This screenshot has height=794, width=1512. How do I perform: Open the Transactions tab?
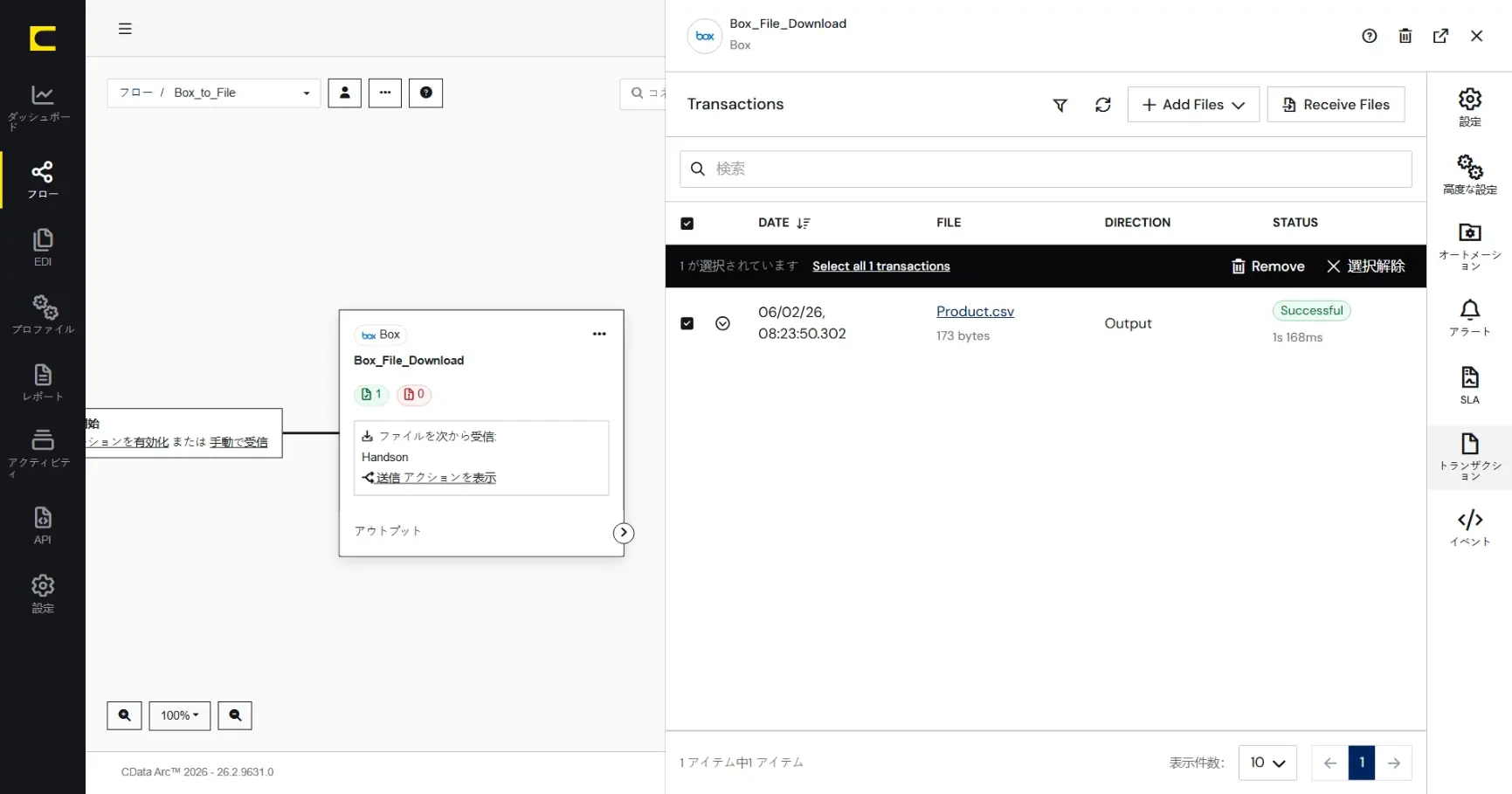tap(1470, 457)
